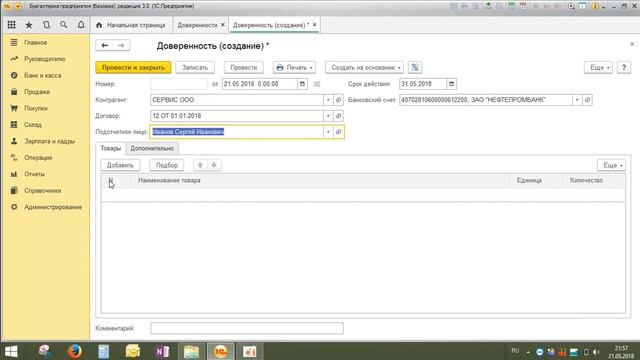Open Главное section in sidebar

[x=36, y=42]
